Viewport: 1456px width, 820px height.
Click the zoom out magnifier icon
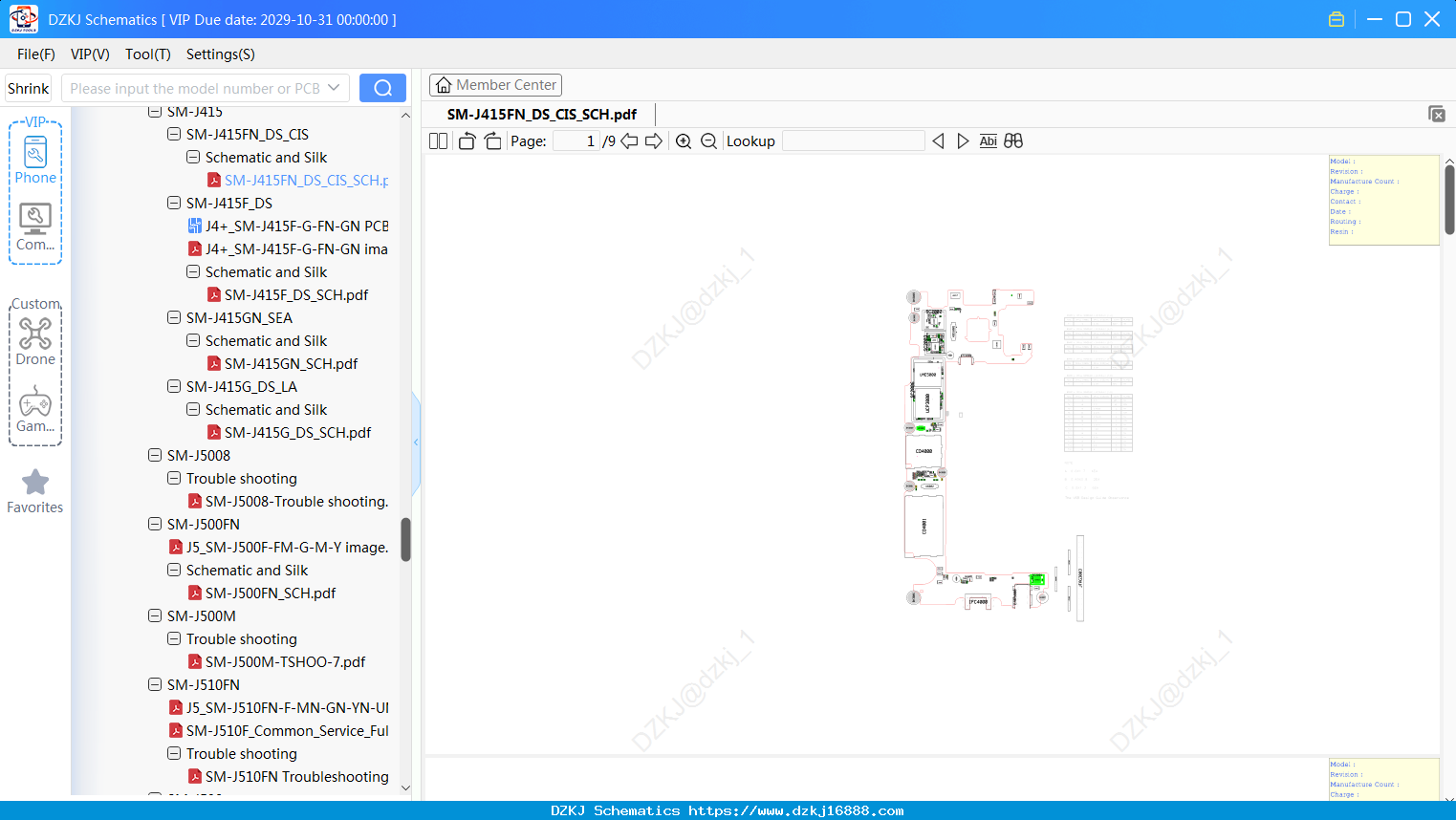708,141
